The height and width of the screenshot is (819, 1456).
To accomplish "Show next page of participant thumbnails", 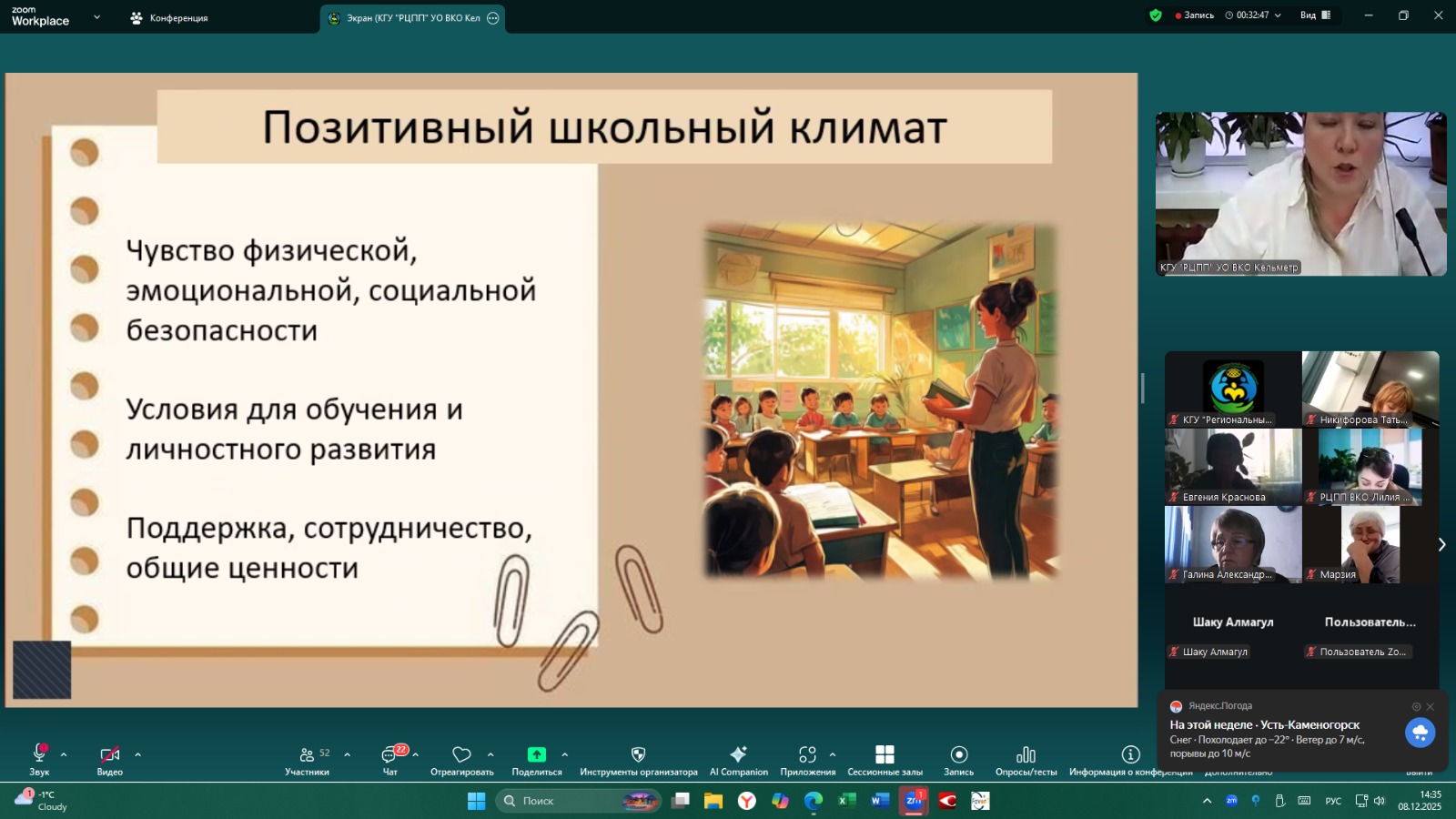I will pyautogui.click(x=1441, y=544).
